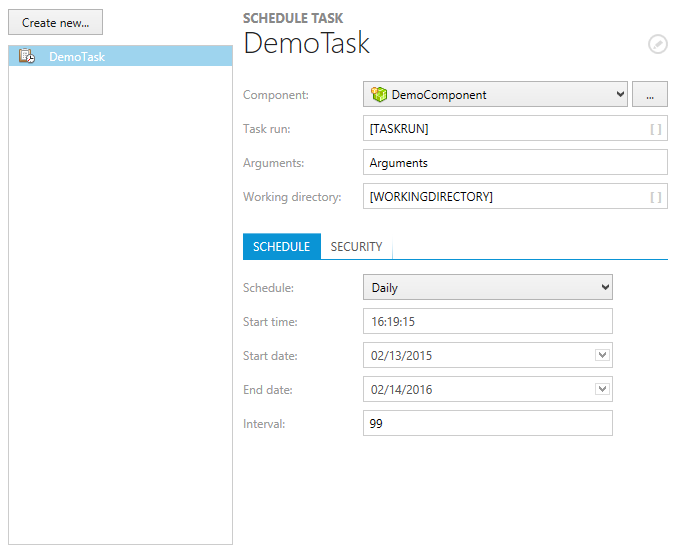This screenshot has height=554, width=677.
Task: Click the scheduled task icon beside DemoTask
Action: pos(27,57)
